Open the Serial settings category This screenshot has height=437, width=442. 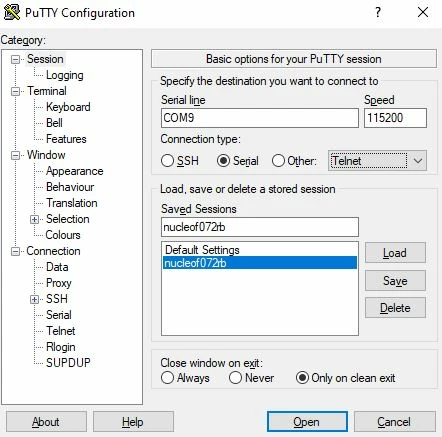point(59,315)
